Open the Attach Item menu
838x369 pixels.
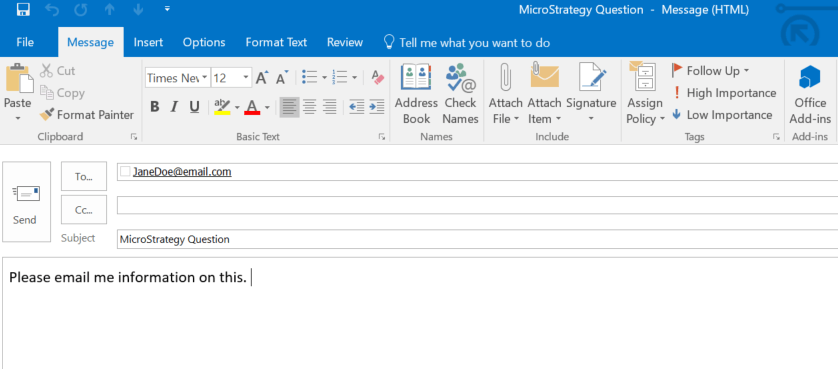coord(545,94)
